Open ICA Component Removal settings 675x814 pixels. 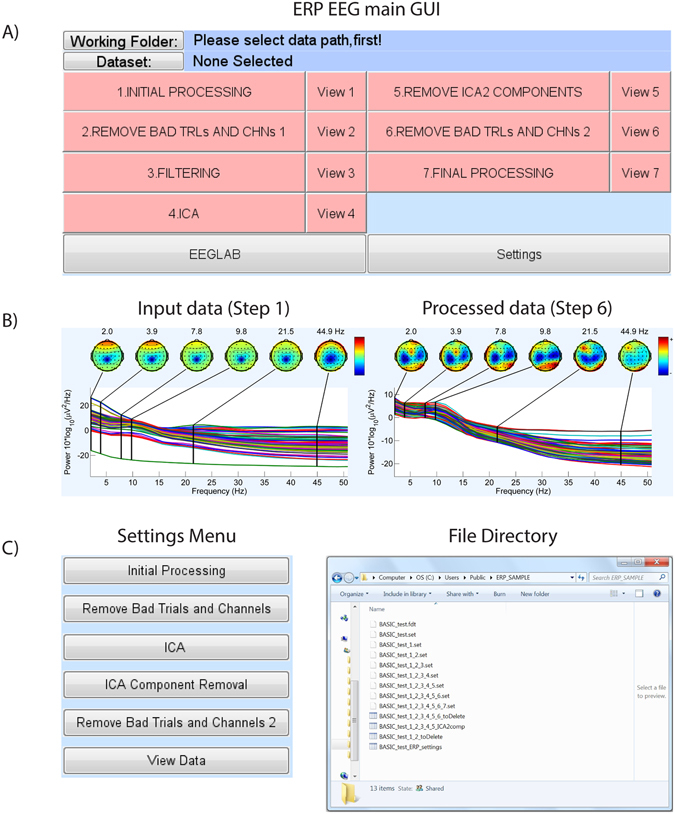[176, 685]
